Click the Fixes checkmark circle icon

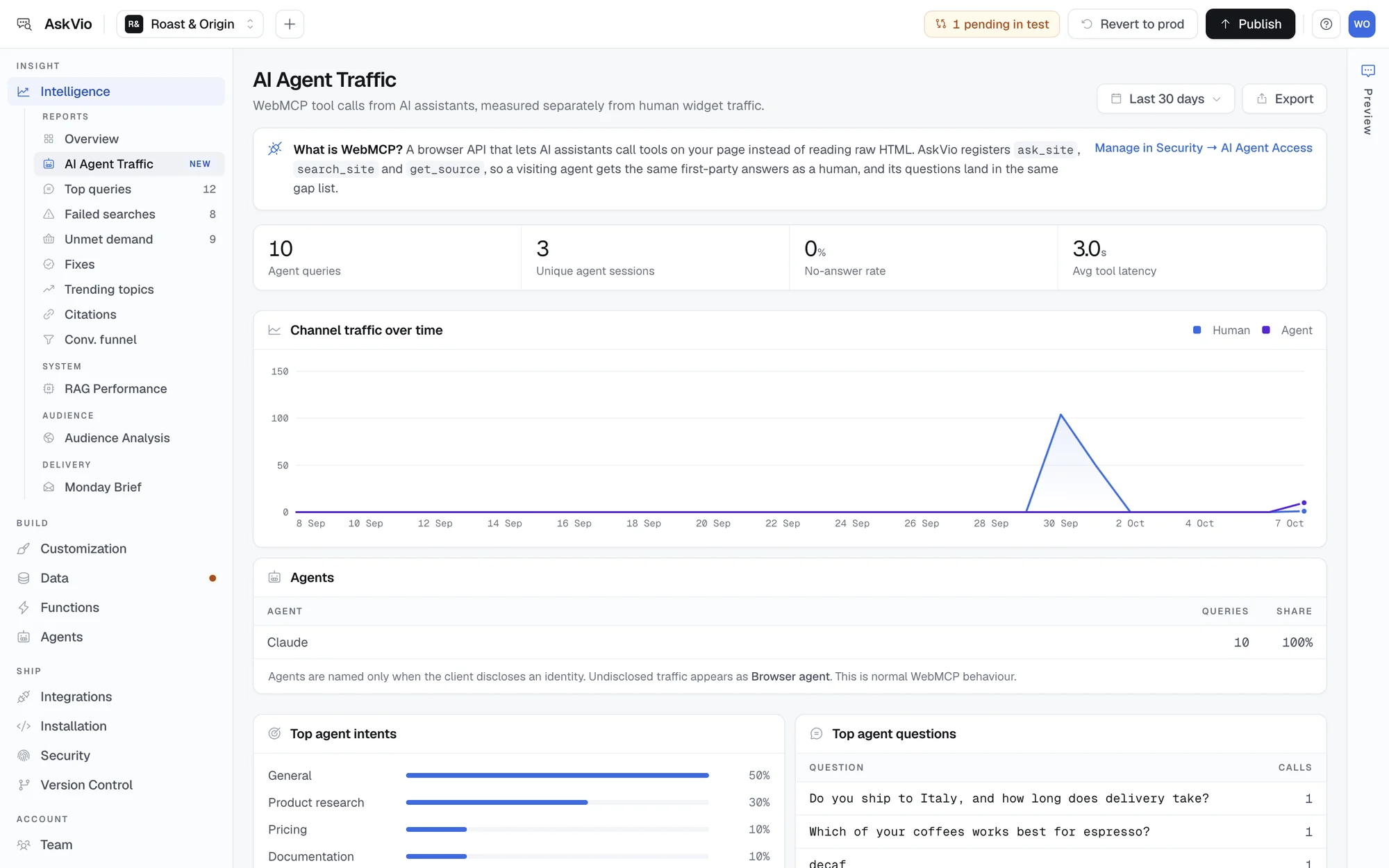(49, 264)
